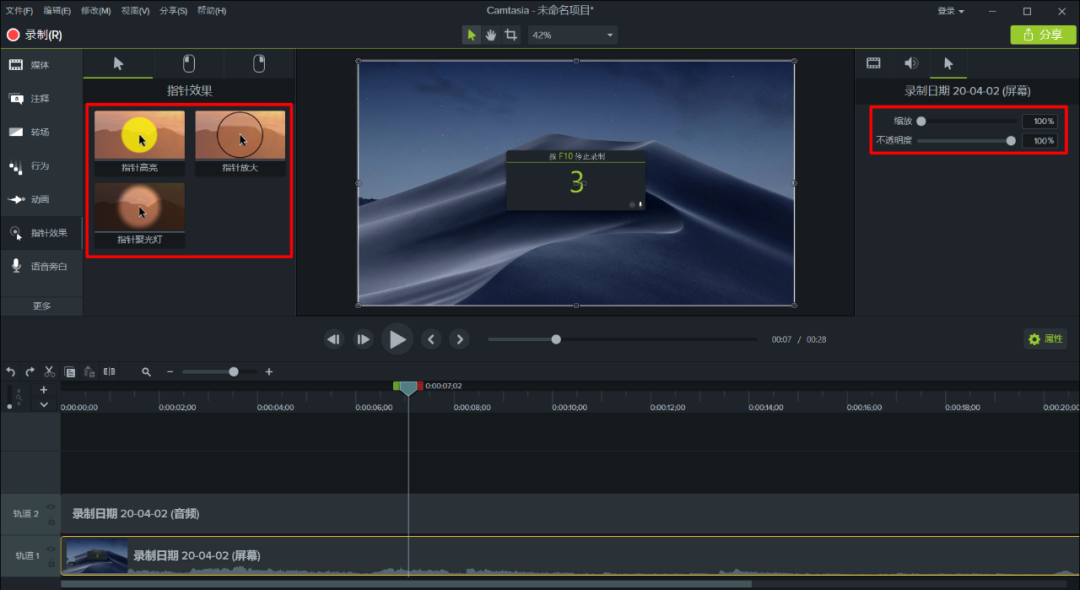Screen dimensions: 1080x590
Task: Choose the crop tool above the canvas
Action: pyautogui.click(x=510, y=35)
